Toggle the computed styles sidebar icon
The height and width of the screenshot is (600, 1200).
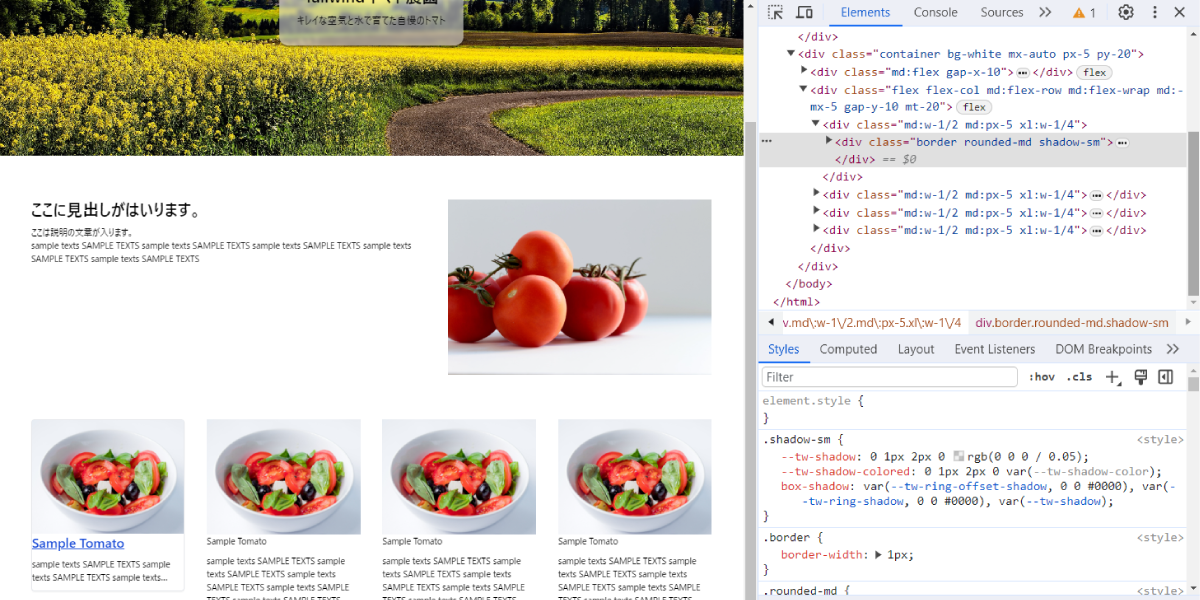pyautogui.click(x=1165, y=377)
